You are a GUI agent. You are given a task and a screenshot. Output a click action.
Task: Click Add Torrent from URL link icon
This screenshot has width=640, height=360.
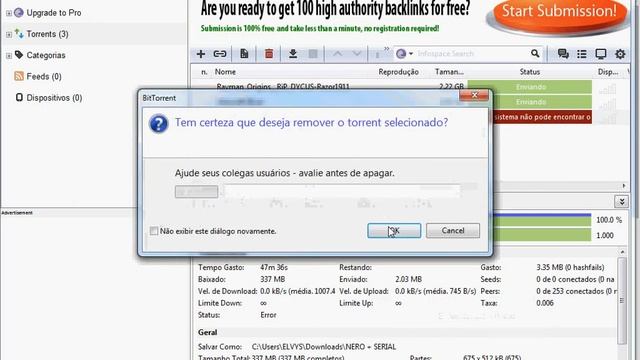(220, 54)
